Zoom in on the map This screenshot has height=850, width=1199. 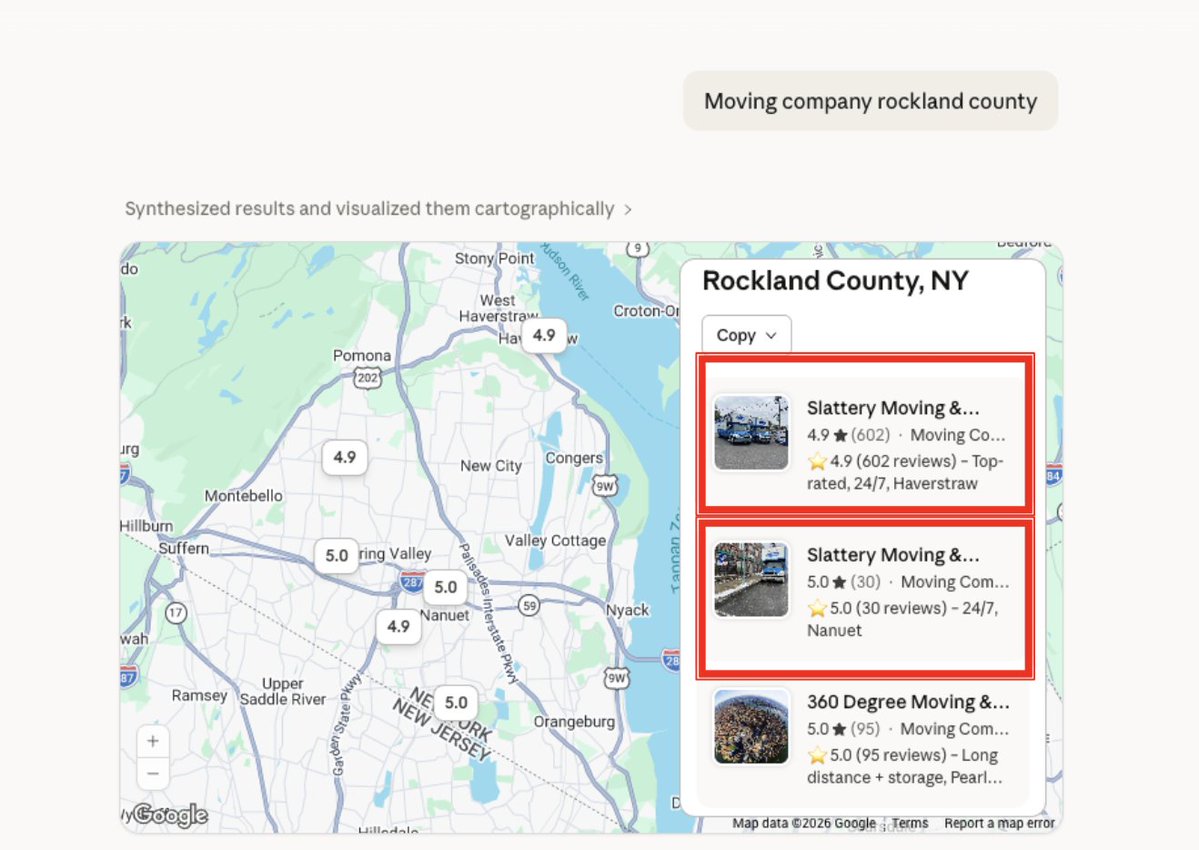click(153, 741)
